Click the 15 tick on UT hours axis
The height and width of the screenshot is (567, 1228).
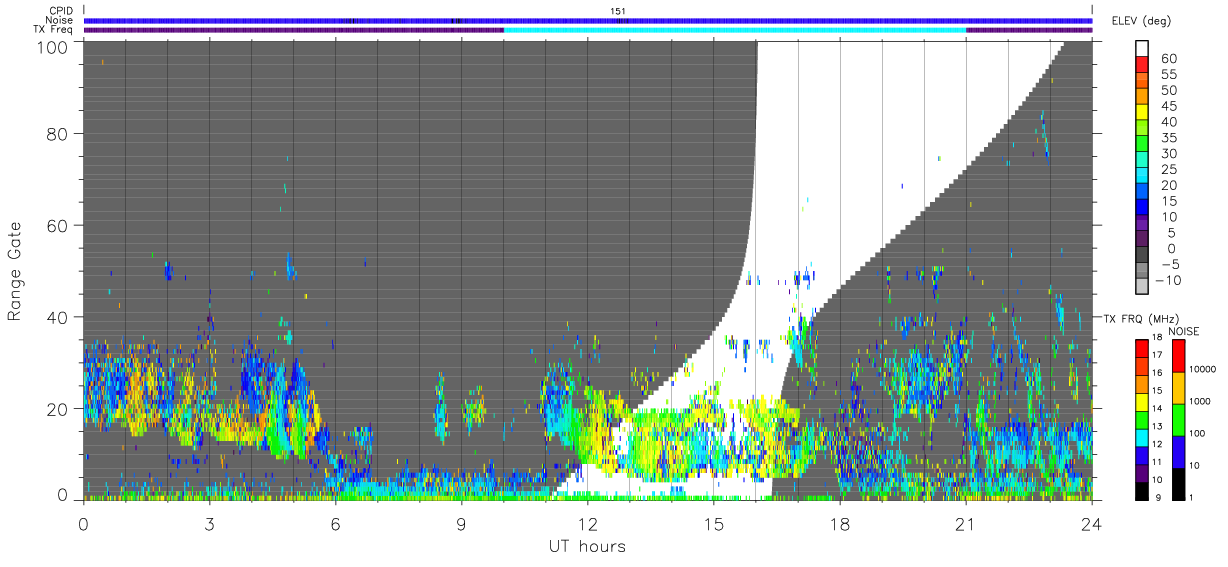pyautogui.click(x=714, y=522)
